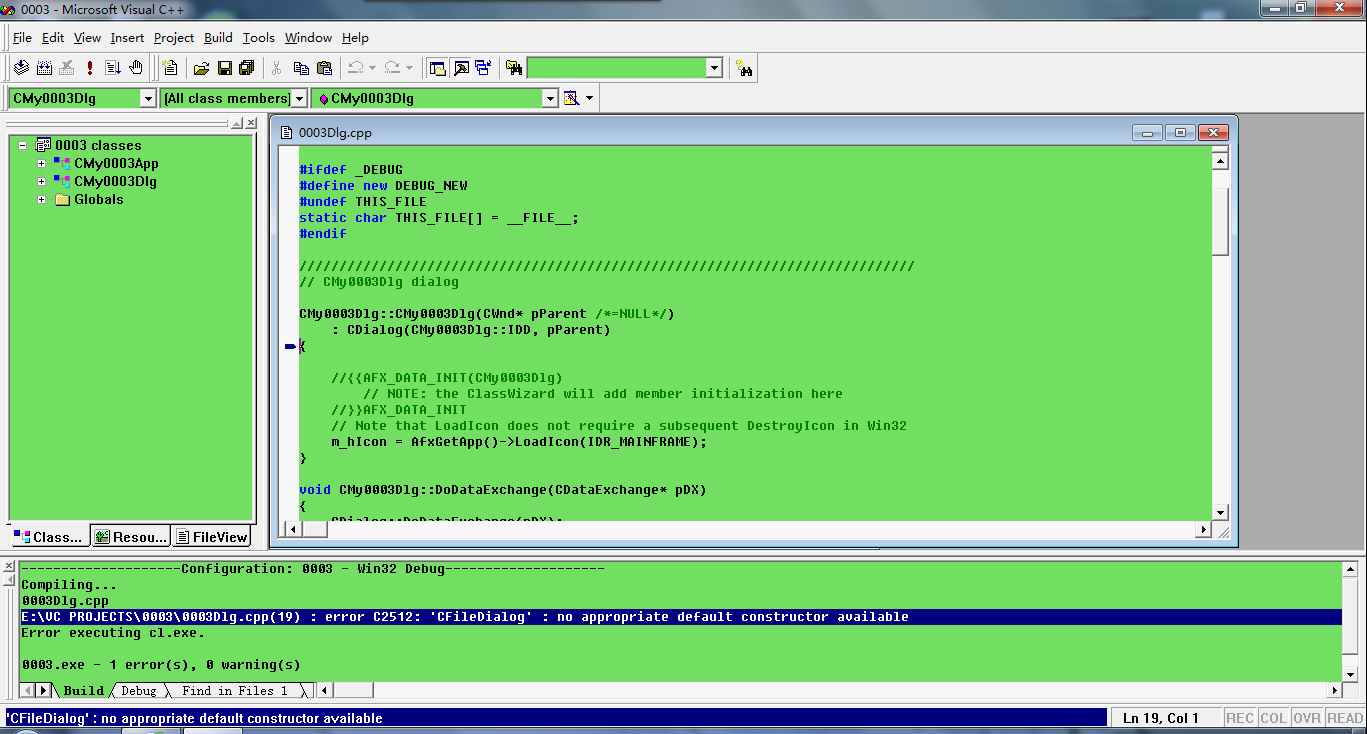This screenshot has width=1367, height=734.
Task: Click the Search help binoculars icon
Action: pyautogui.click(x=744, y=68)
